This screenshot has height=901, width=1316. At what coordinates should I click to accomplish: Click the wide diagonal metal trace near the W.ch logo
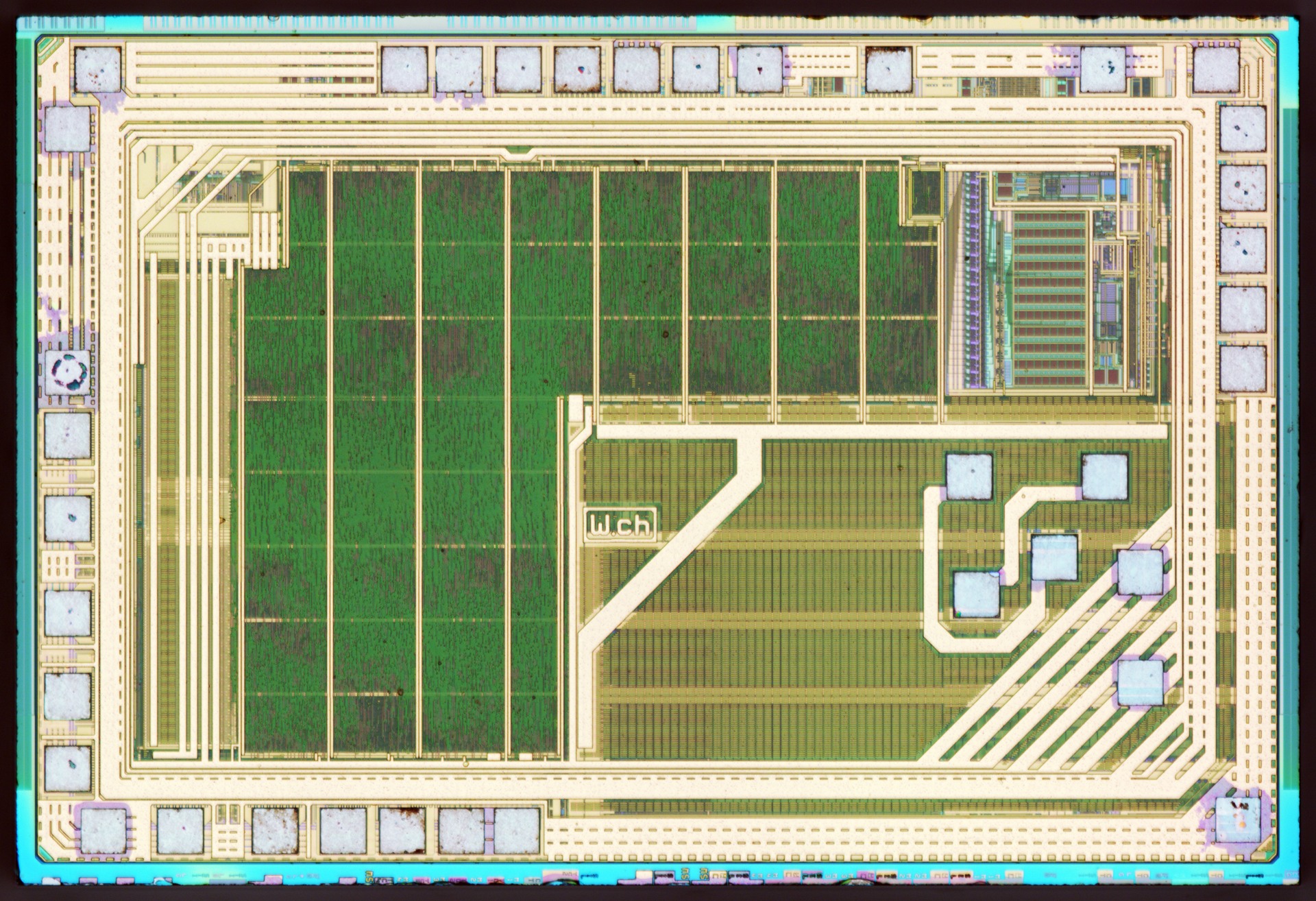tap(670, 549)
